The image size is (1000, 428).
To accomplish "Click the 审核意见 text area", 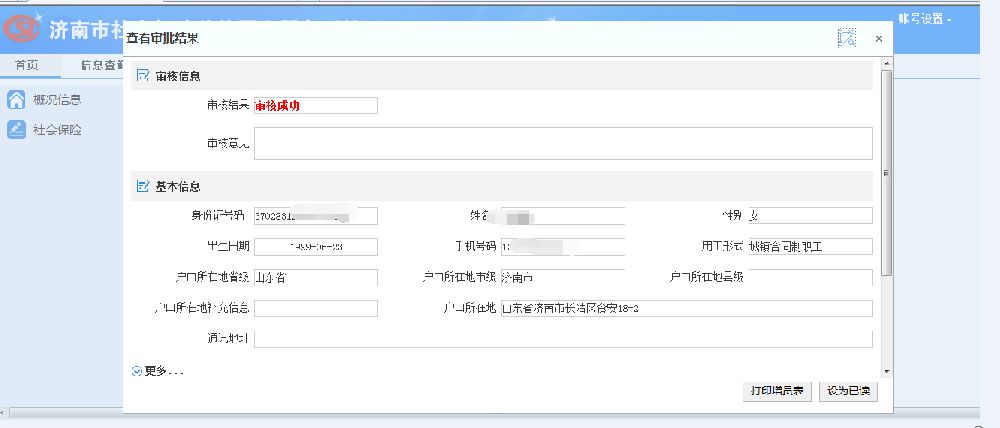I will (563, 144).
